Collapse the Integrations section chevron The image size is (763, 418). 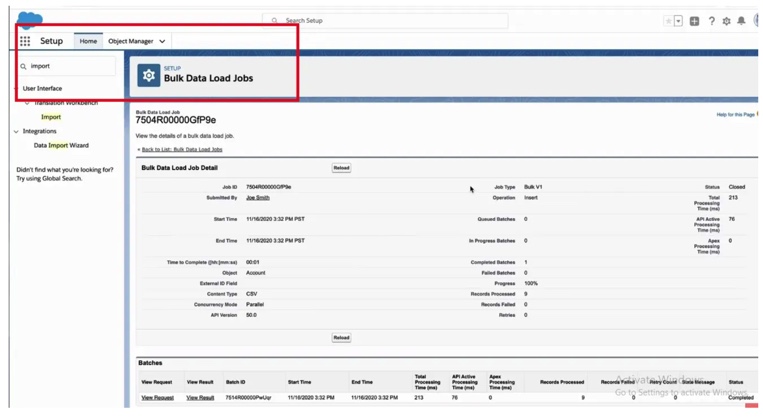[17, 131]
